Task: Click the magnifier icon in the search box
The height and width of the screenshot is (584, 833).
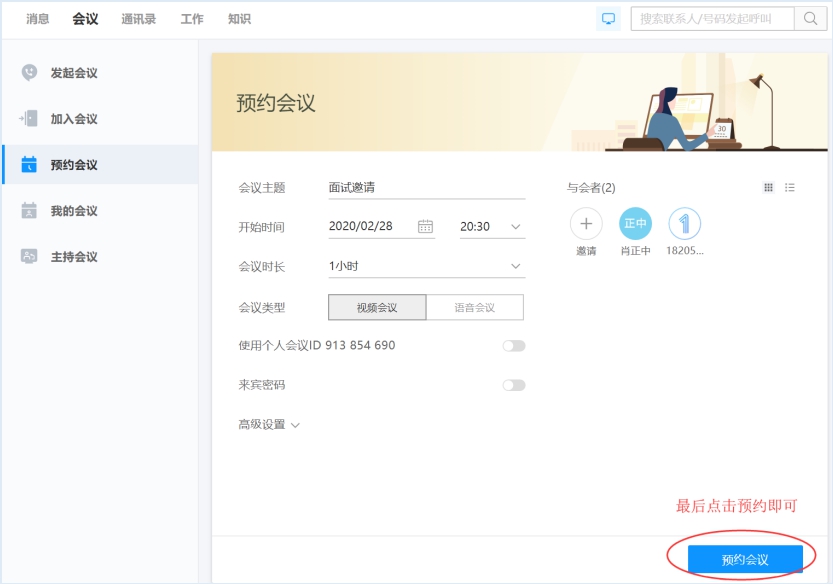Action: 810,18
